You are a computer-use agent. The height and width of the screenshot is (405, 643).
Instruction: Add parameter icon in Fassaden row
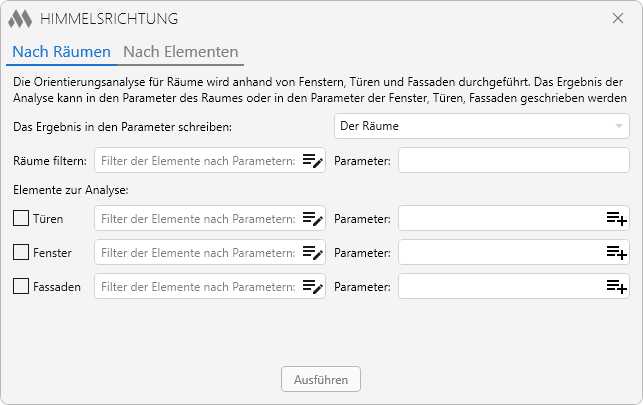617,287
